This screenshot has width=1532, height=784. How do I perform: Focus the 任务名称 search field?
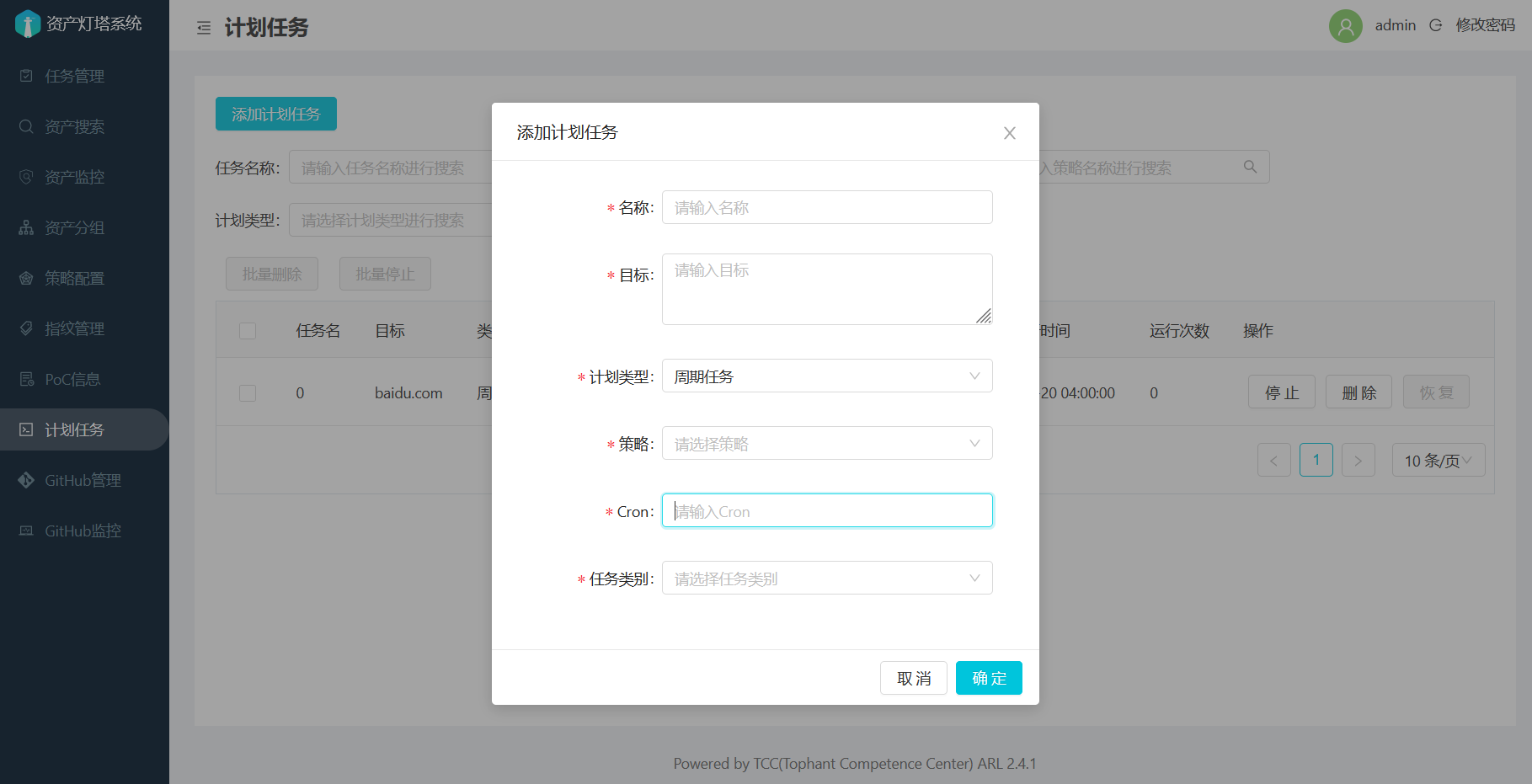(x=391, y=167)
